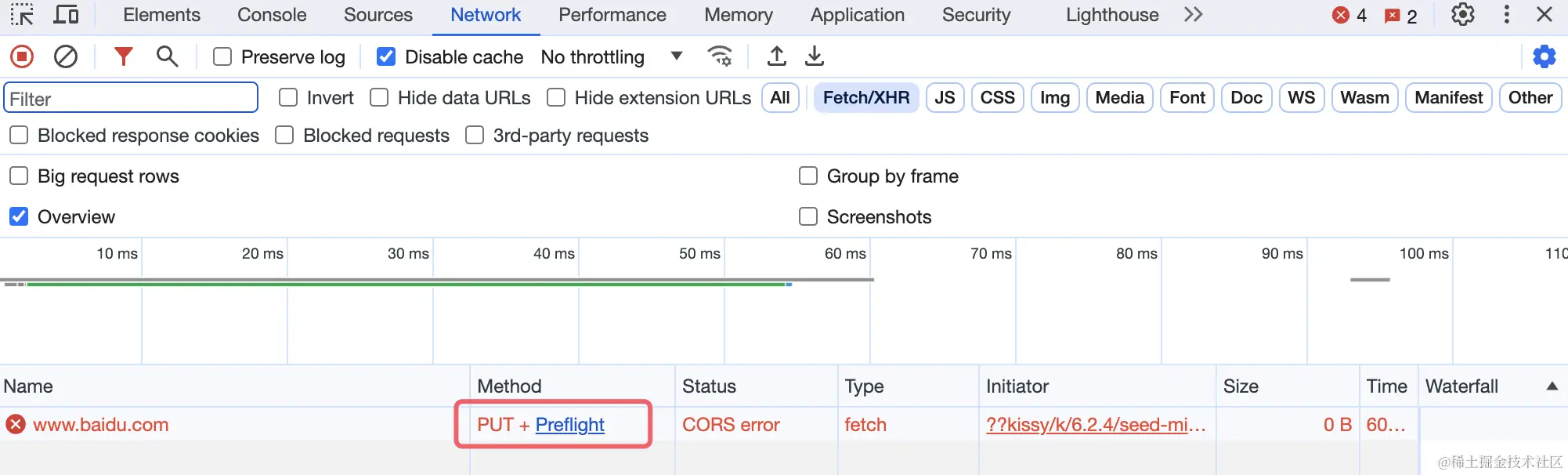Toggle the filter funnel icon
1568x475 pixels.
(123, 56)
